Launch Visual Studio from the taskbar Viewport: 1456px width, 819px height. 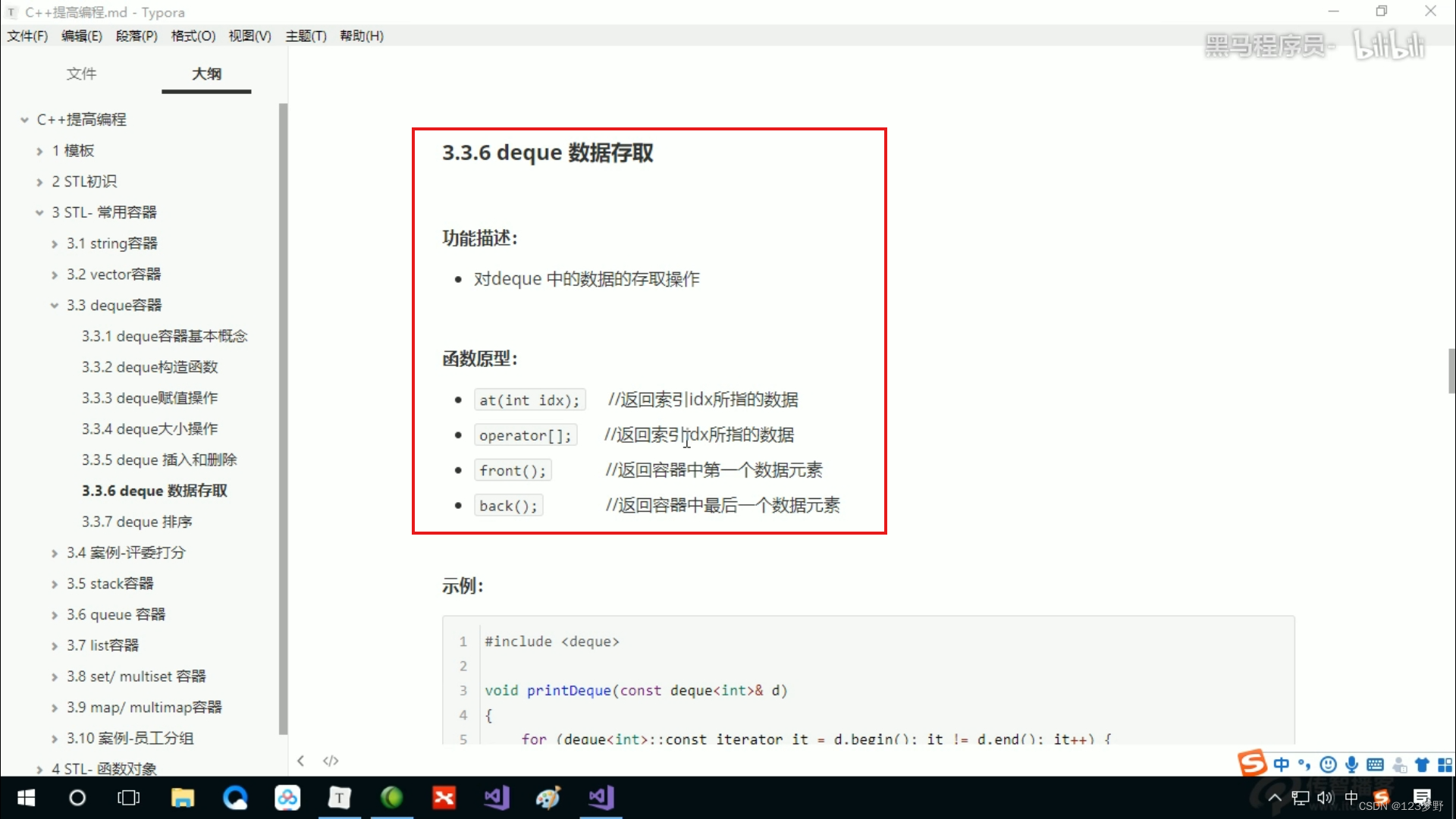(x=497, y=798)
